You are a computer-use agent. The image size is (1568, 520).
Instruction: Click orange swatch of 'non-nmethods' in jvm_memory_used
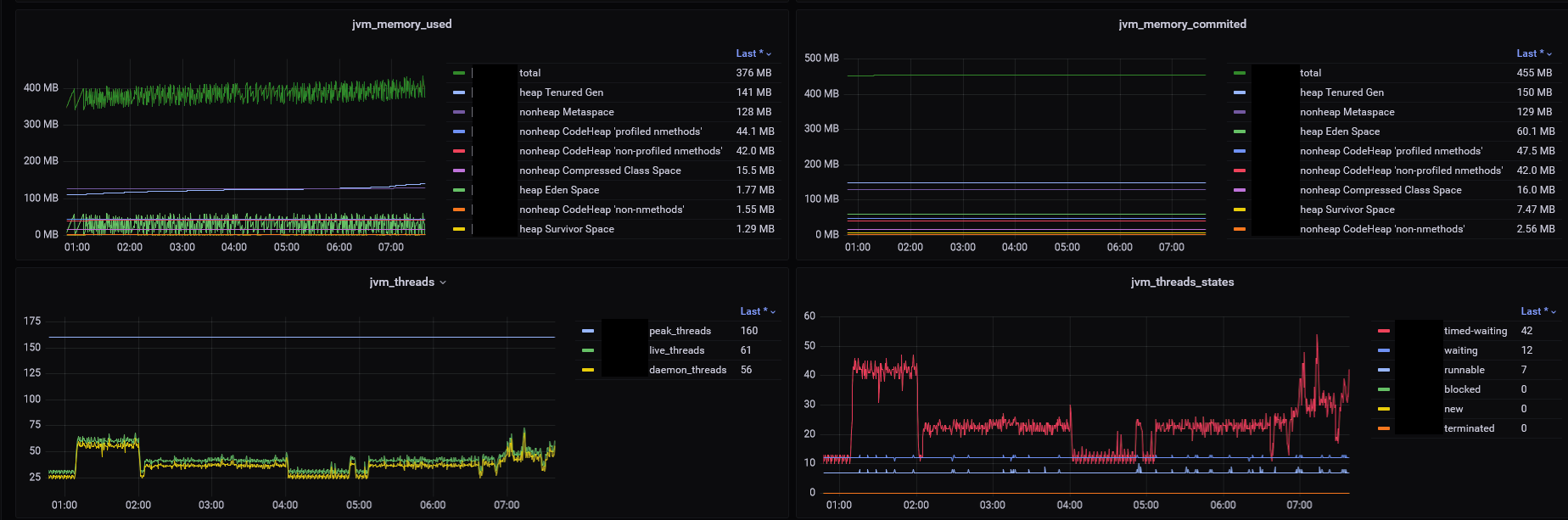pyautogui.click(x=459, y=210)
